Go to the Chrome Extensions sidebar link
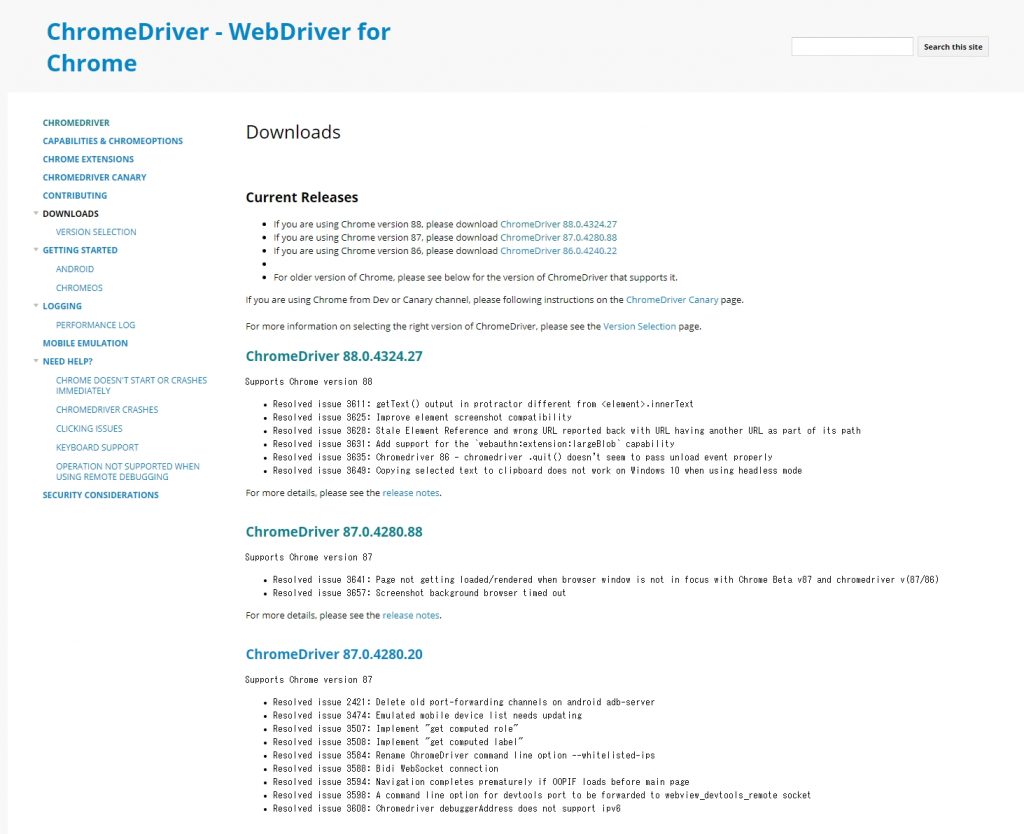 click(x=88, y=159)
